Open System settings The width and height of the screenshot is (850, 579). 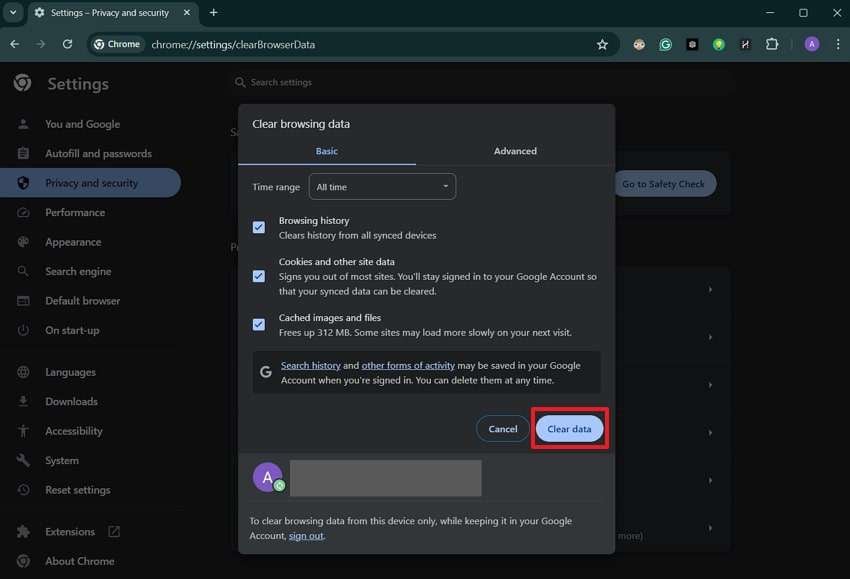pos(62,460)
